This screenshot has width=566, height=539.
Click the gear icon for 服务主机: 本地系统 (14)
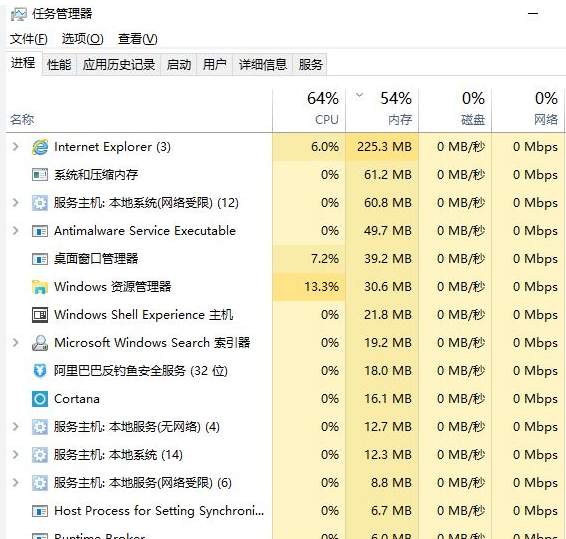pyautogui.click(x=40, y=455)
